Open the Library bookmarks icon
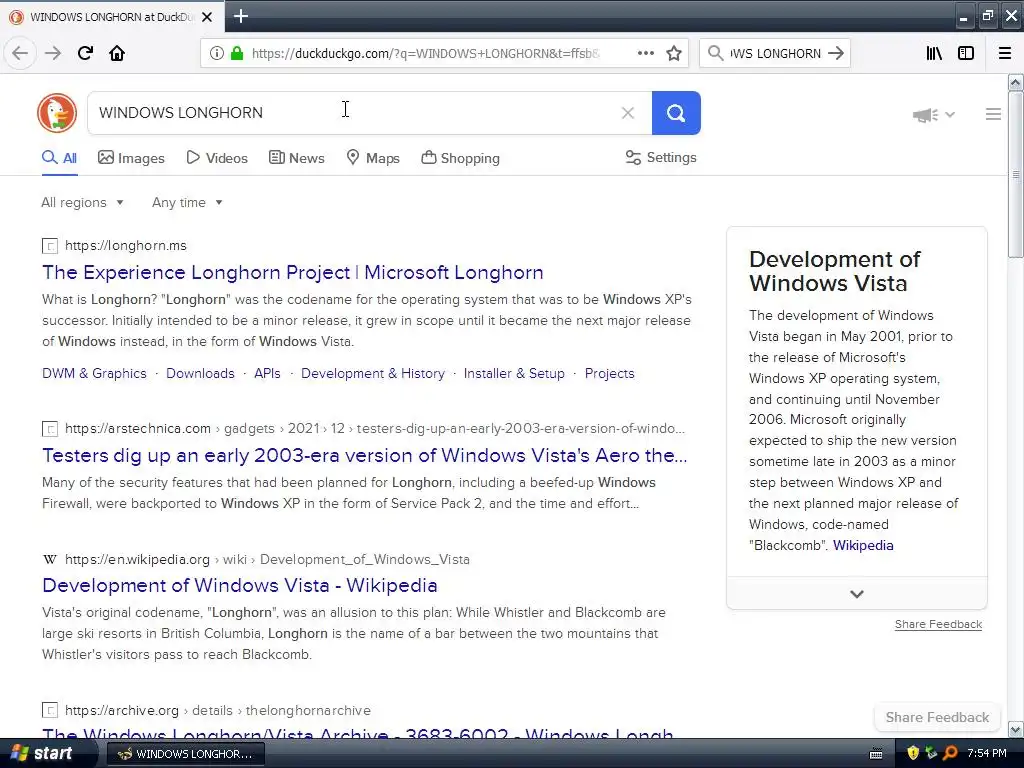Viewport: 1024px width, 768px height. pos(934,53)
